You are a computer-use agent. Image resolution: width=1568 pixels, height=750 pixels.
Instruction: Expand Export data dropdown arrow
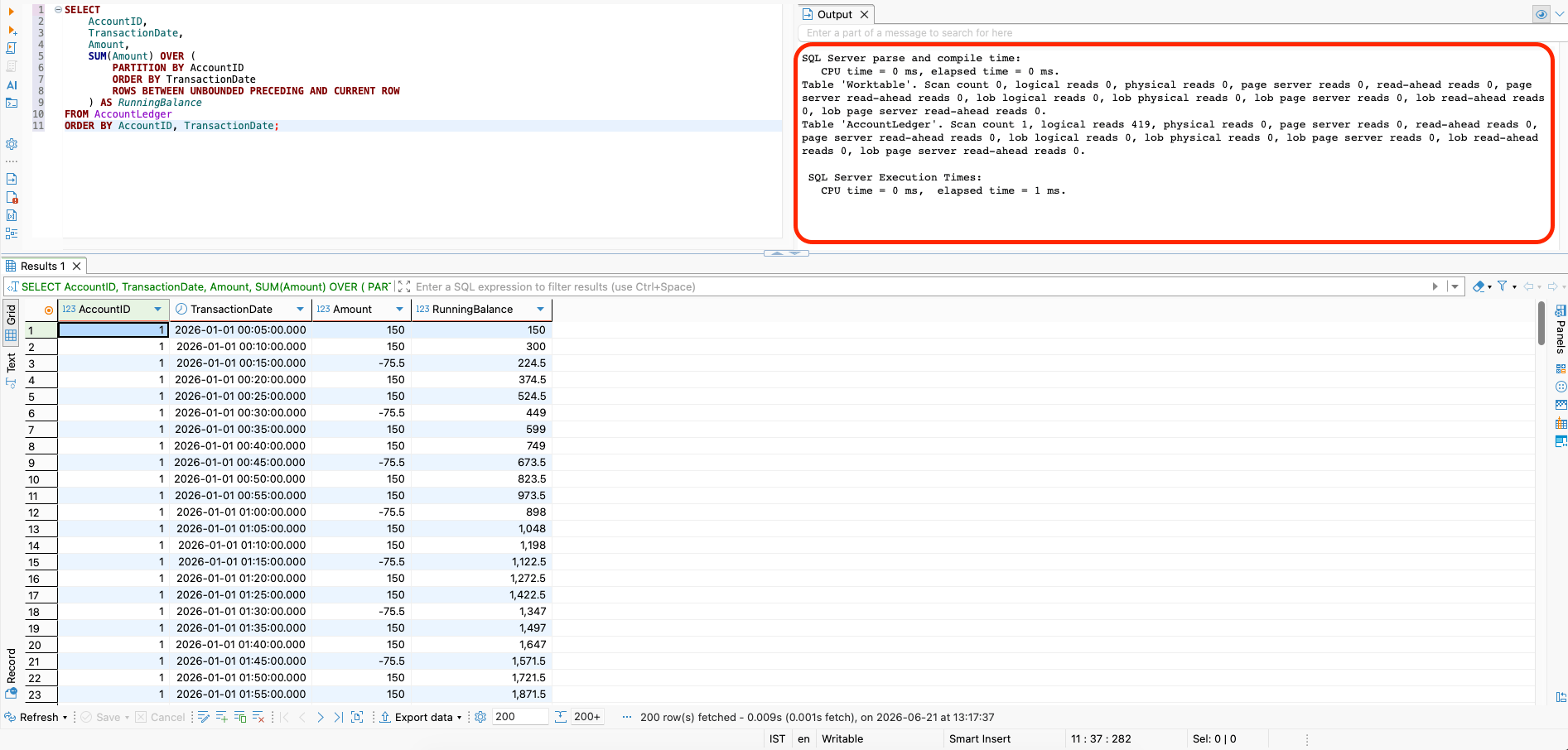point(459,718)
